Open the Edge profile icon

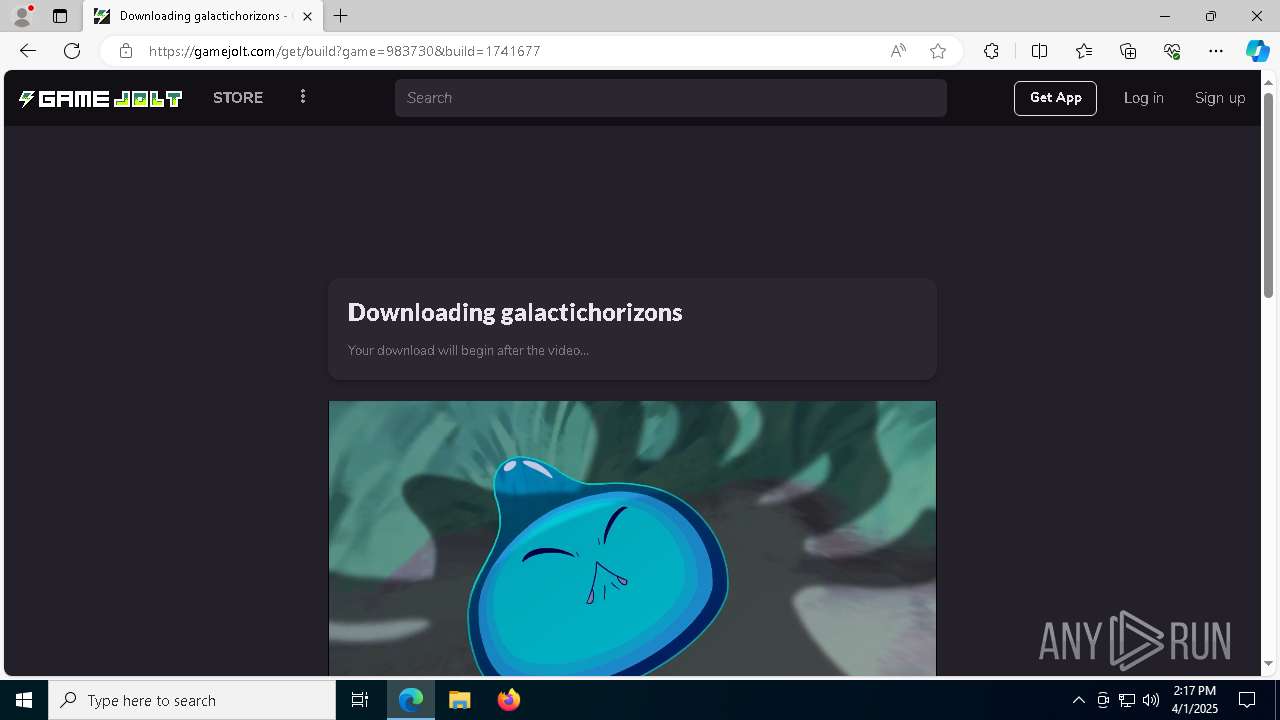(22, 16)
